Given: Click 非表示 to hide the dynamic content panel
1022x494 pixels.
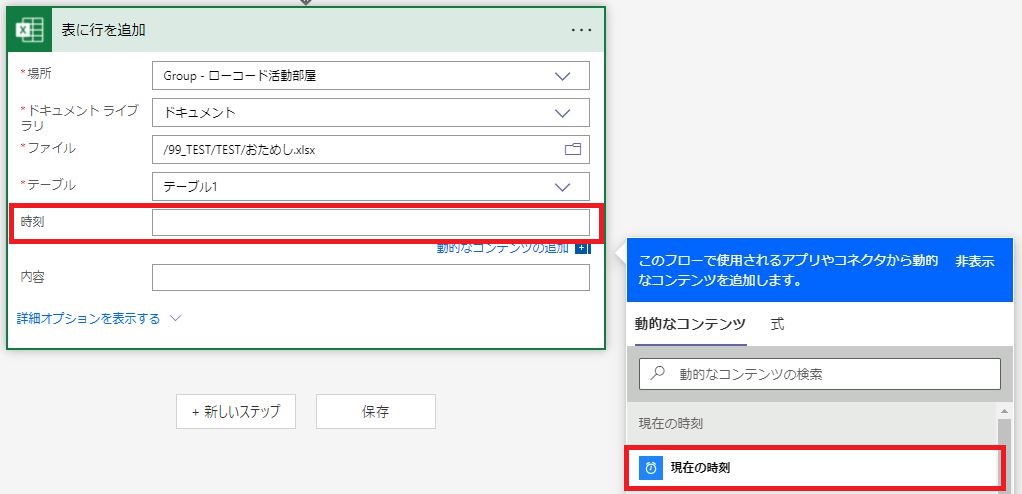Looking at the screenshot, I should (975, 262).
